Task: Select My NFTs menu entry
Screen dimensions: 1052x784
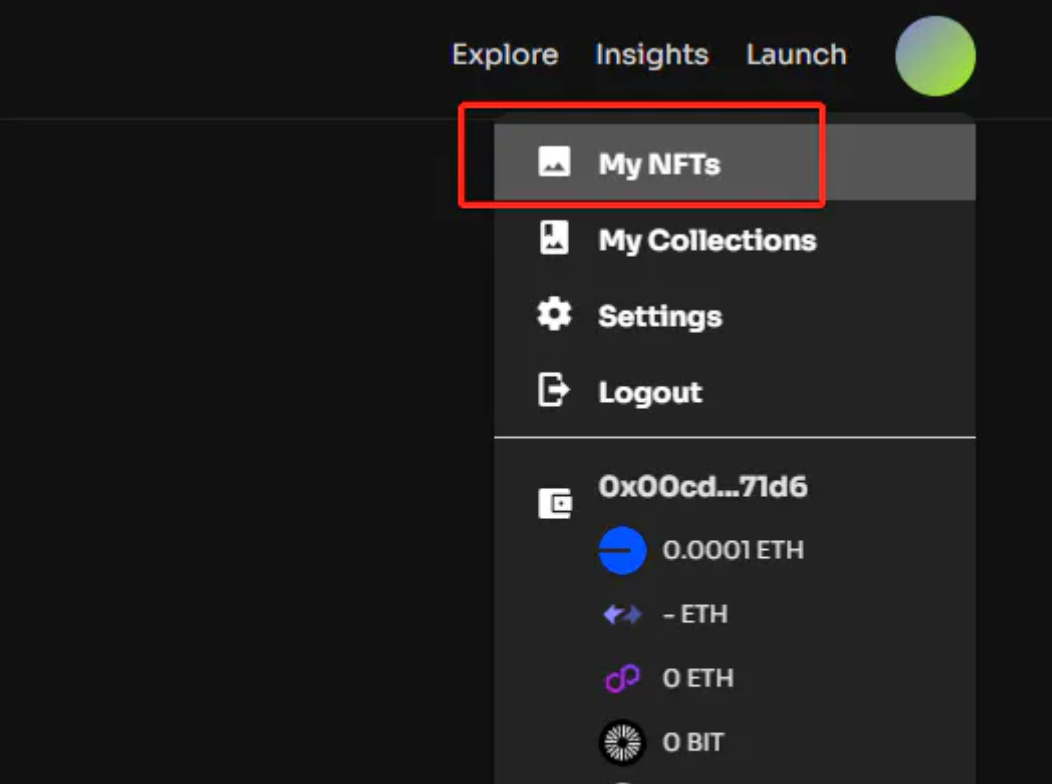Action: [735, 162]
